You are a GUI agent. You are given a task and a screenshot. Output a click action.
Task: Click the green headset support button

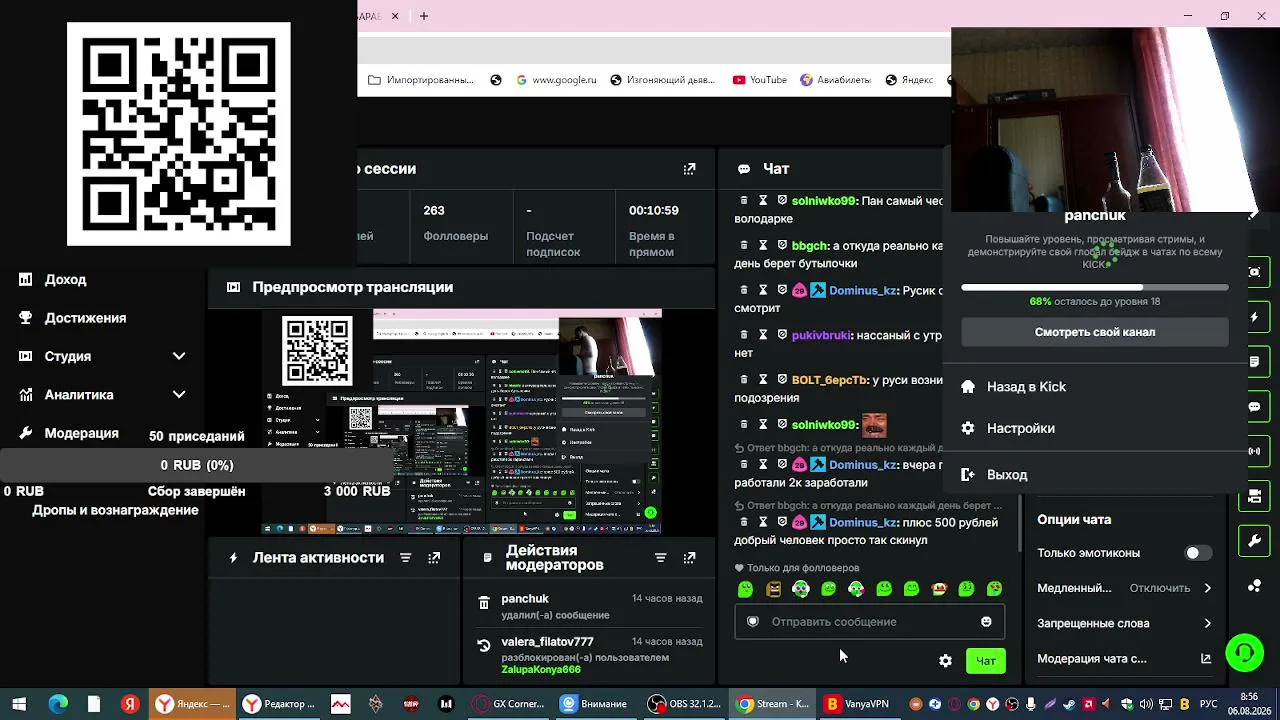click(x=1245, y=653)
